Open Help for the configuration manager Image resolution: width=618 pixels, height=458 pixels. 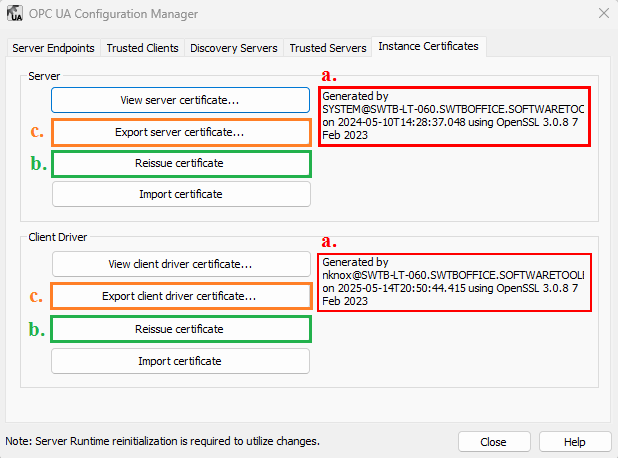(x=574, y=441)
